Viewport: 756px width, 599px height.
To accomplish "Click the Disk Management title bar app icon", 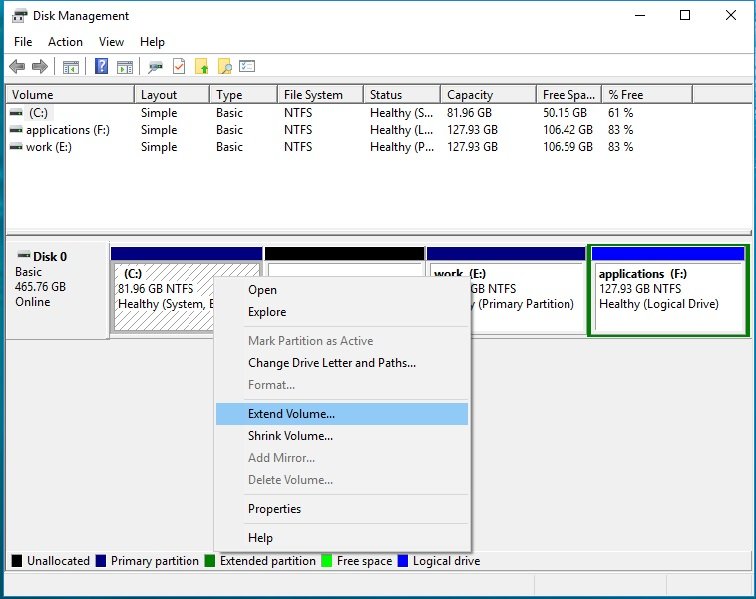I will [x=20, y=15].
